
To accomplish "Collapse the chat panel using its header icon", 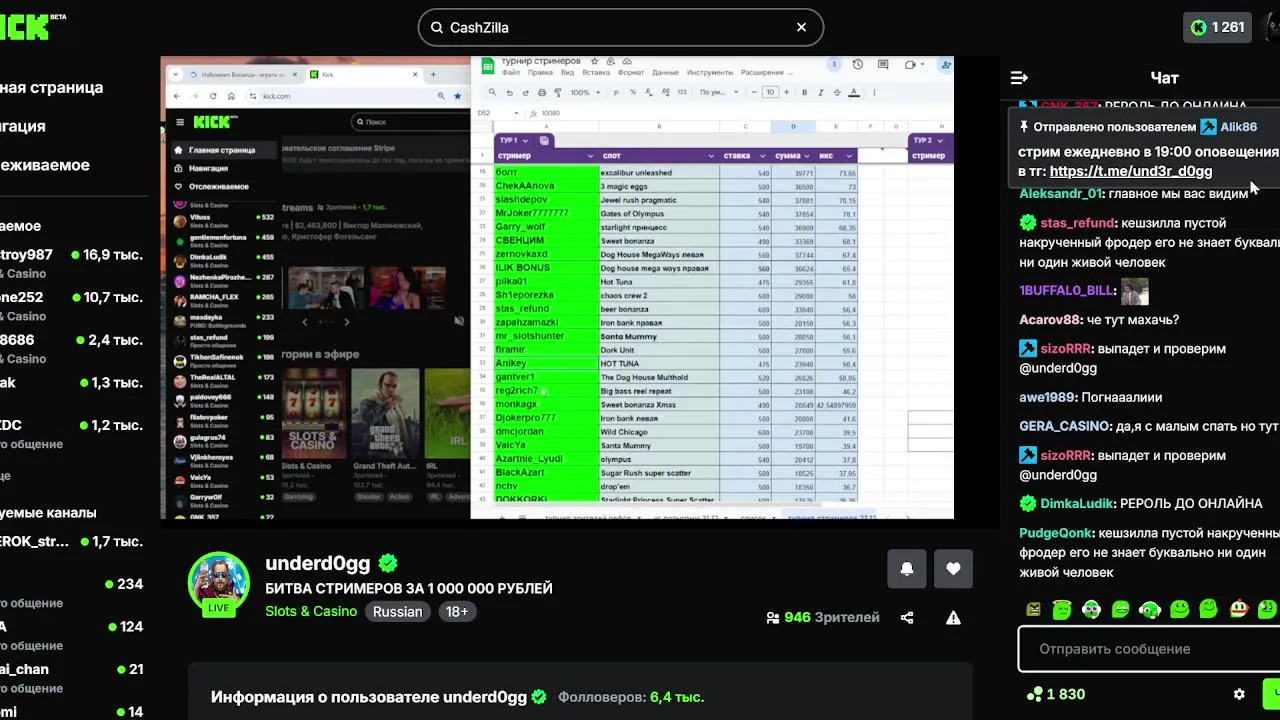I will click(x=1019, y=78).
